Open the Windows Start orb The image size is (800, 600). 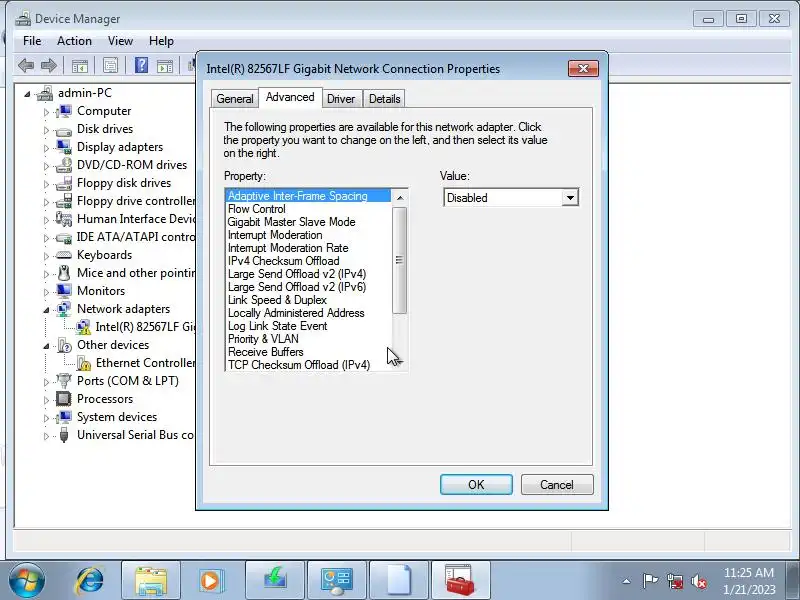[x=27, y=581]
